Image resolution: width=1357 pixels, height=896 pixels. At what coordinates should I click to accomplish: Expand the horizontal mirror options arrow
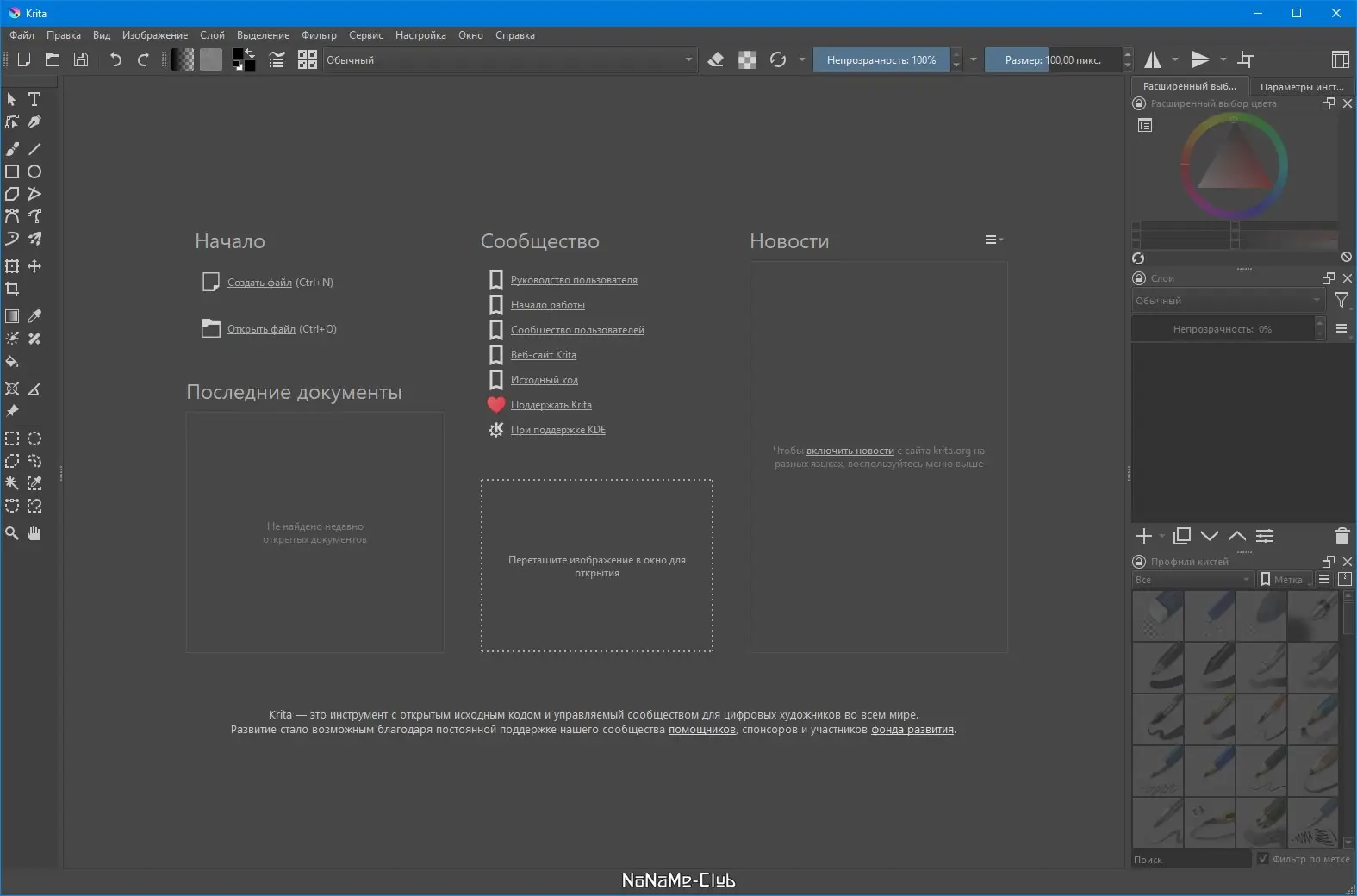tap(1175, 59)
